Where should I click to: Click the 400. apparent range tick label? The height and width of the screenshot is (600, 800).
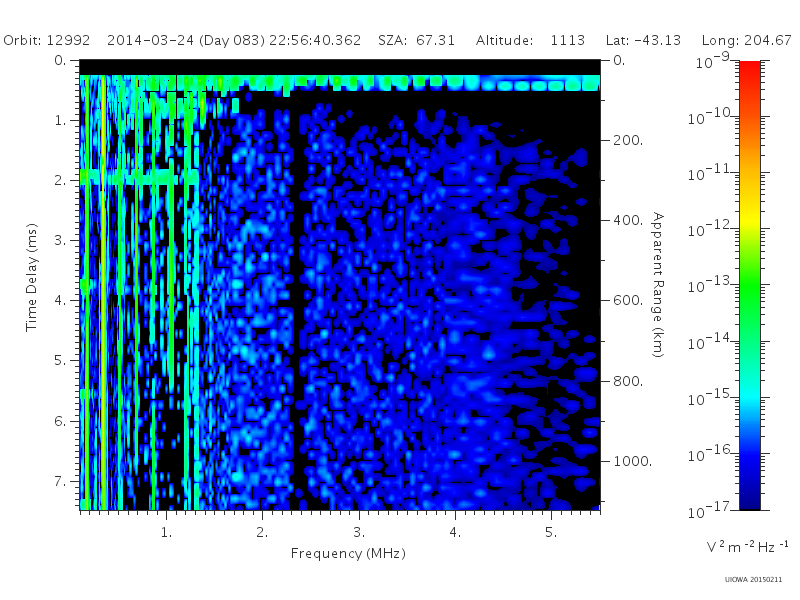(x=628, y=220)
